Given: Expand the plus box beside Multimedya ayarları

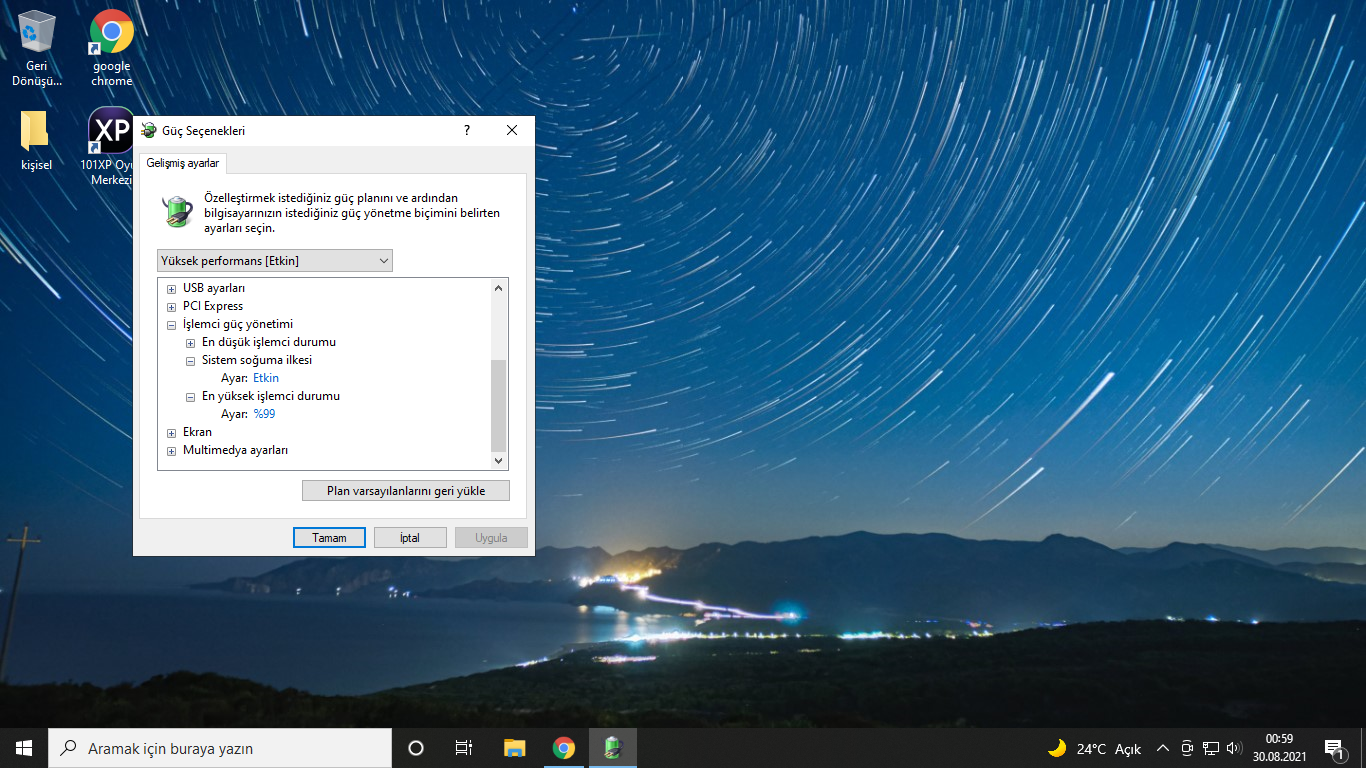Looking at the screenshot, I should [x=172, y=451].
